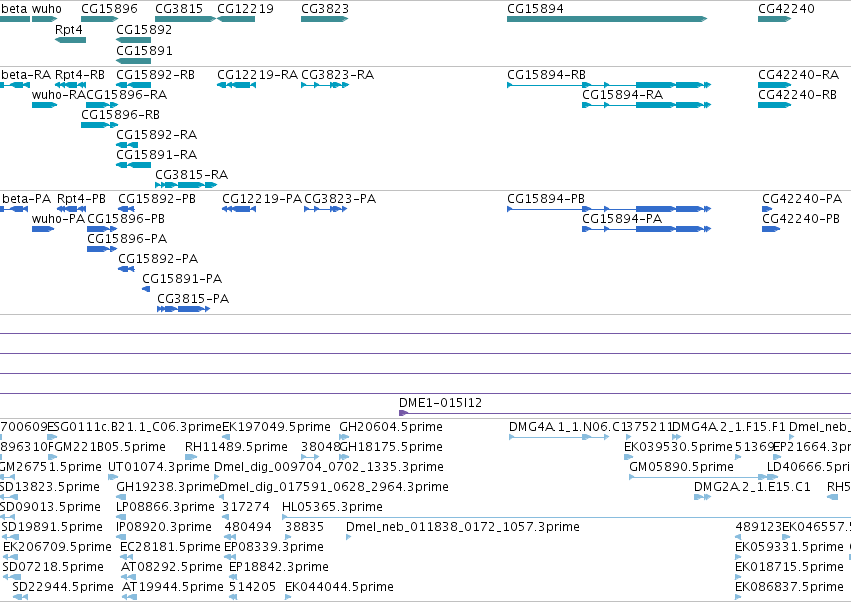851x602 pixels.
Task: Select the GH19238.3prime EST label
Action: tap(168, 487)
